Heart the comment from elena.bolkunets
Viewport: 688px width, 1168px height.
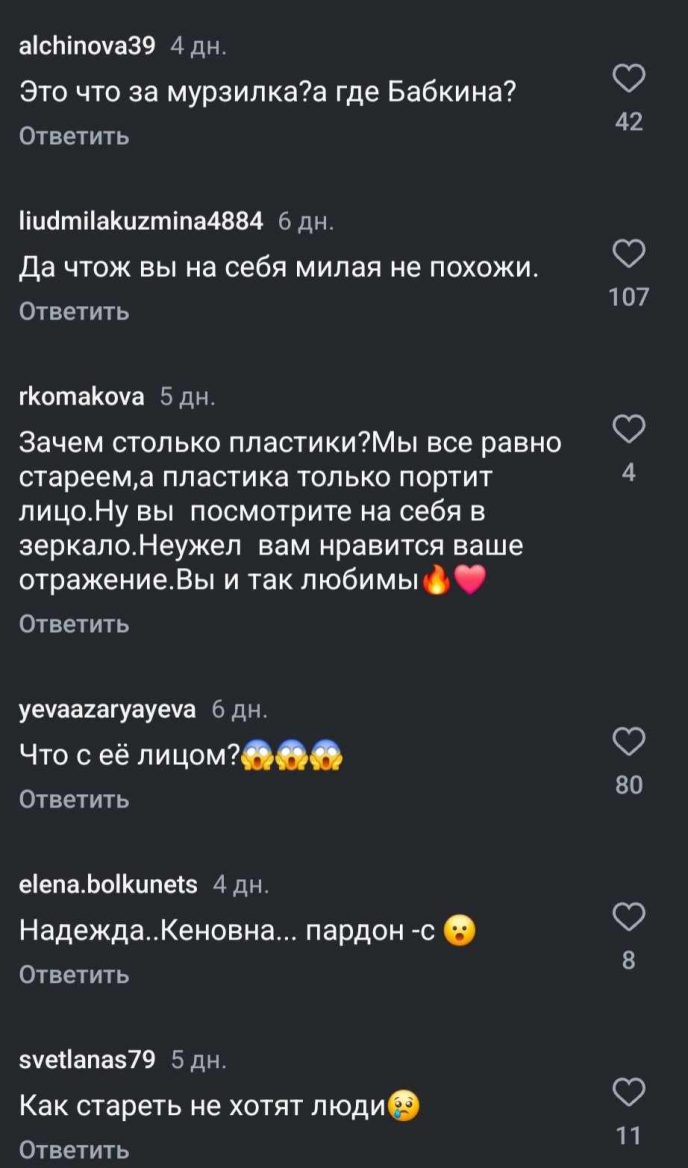628,917
